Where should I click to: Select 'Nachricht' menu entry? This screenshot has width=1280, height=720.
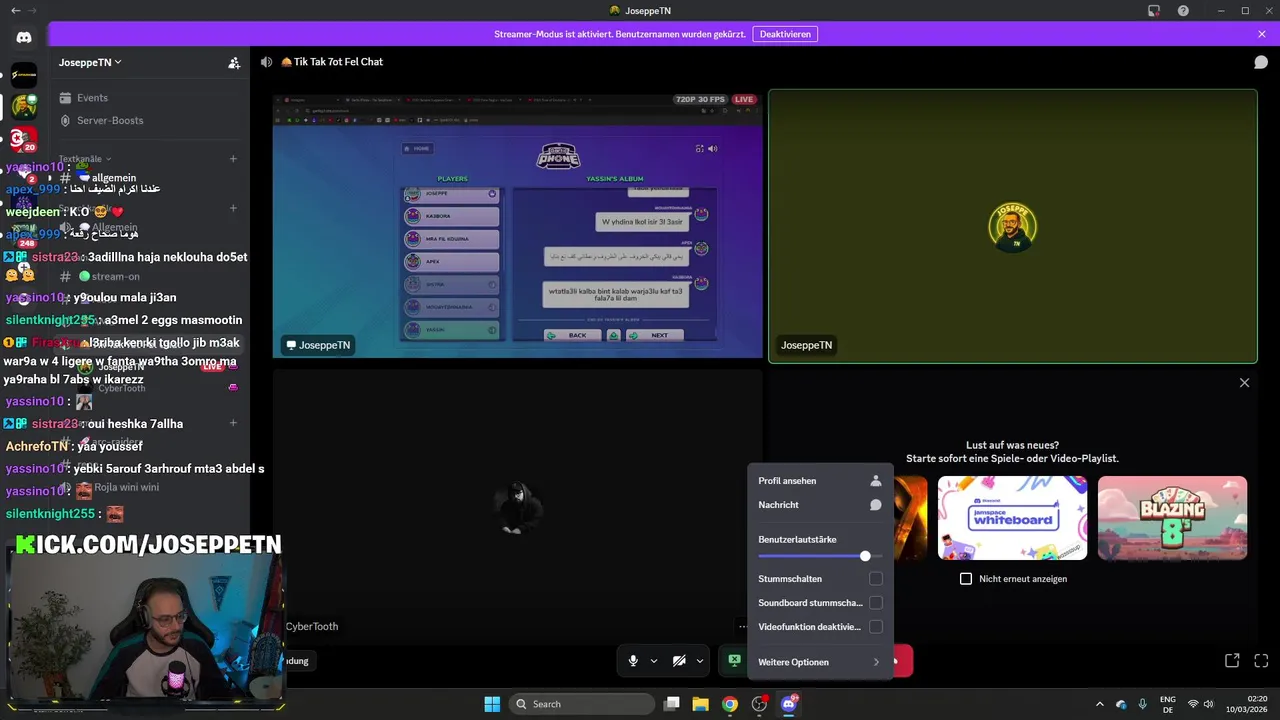[820, 505]
